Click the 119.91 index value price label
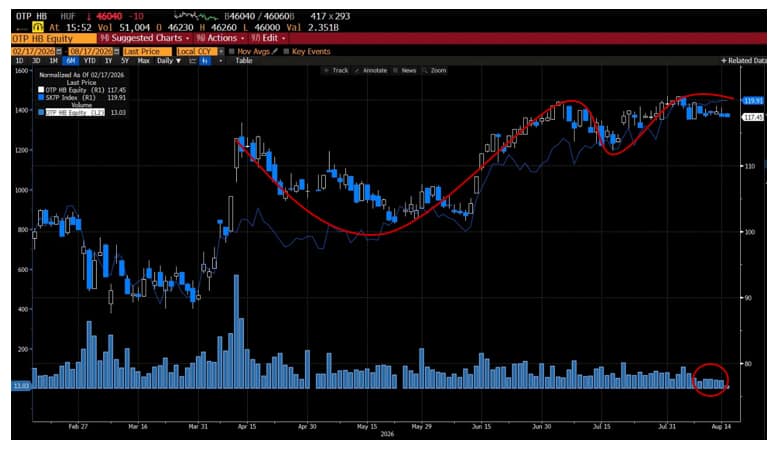Viewport: 778px width, 450px height. [x=753, y=101]
